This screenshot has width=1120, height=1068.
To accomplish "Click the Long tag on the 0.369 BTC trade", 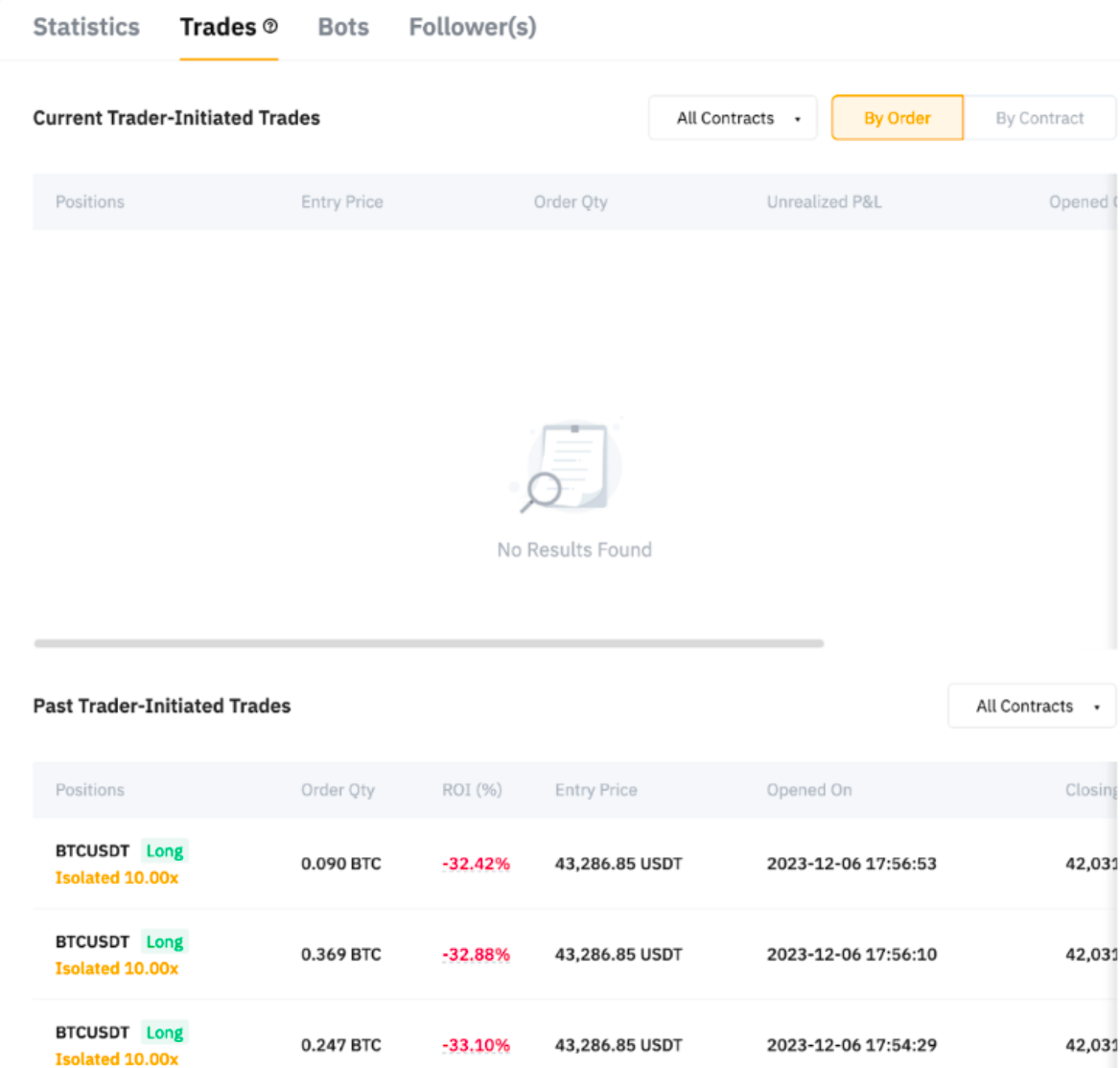I will click(165, 941).
